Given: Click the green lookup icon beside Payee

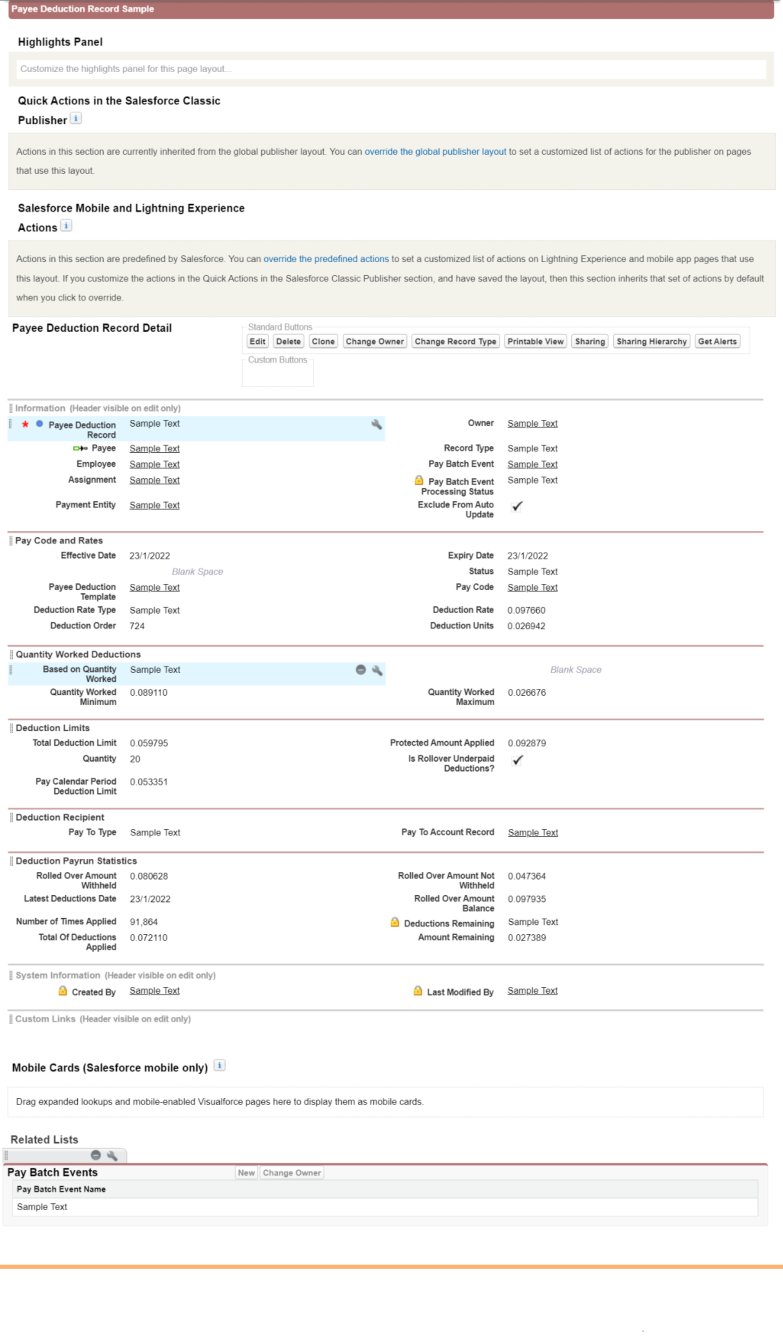Looking at the screenshot, I should (81, 449).
